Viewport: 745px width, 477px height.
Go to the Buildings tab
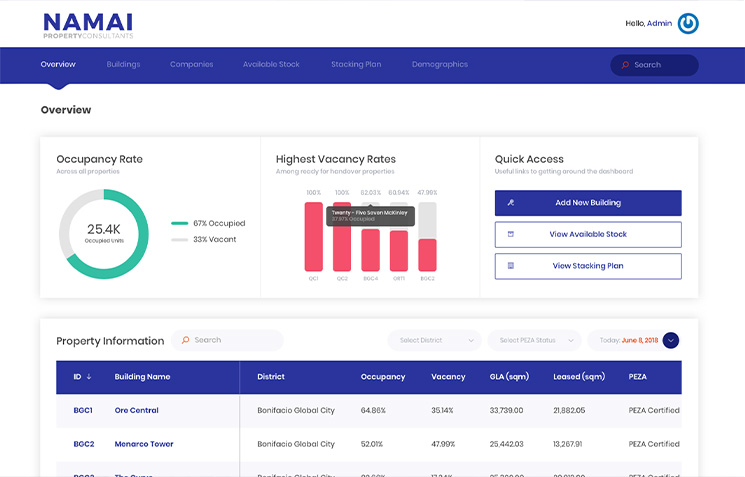coord(123,65)
